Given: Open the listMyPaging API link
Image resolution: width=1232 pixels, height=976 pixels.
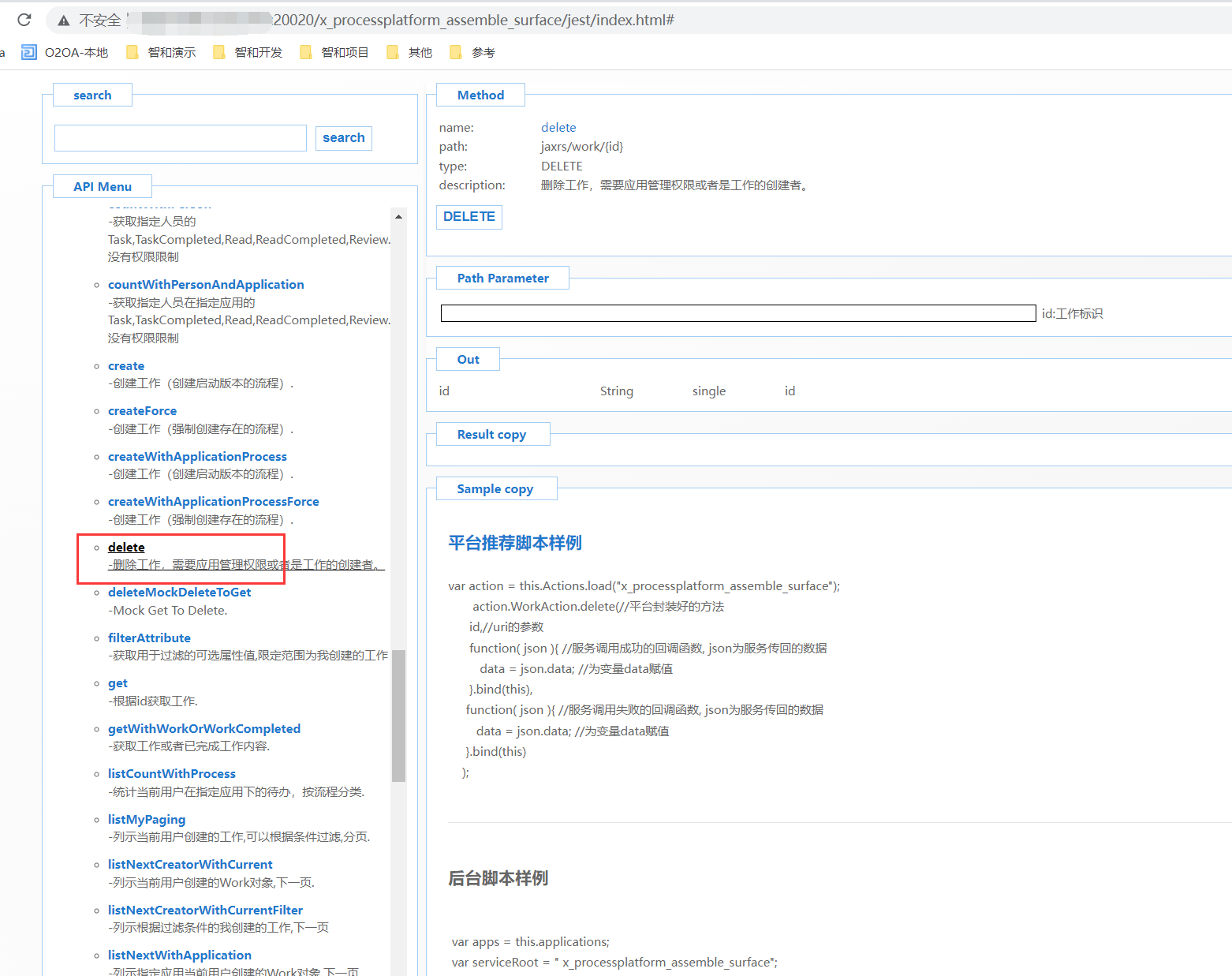Looking at the screenshot, I should coord(147,819).
